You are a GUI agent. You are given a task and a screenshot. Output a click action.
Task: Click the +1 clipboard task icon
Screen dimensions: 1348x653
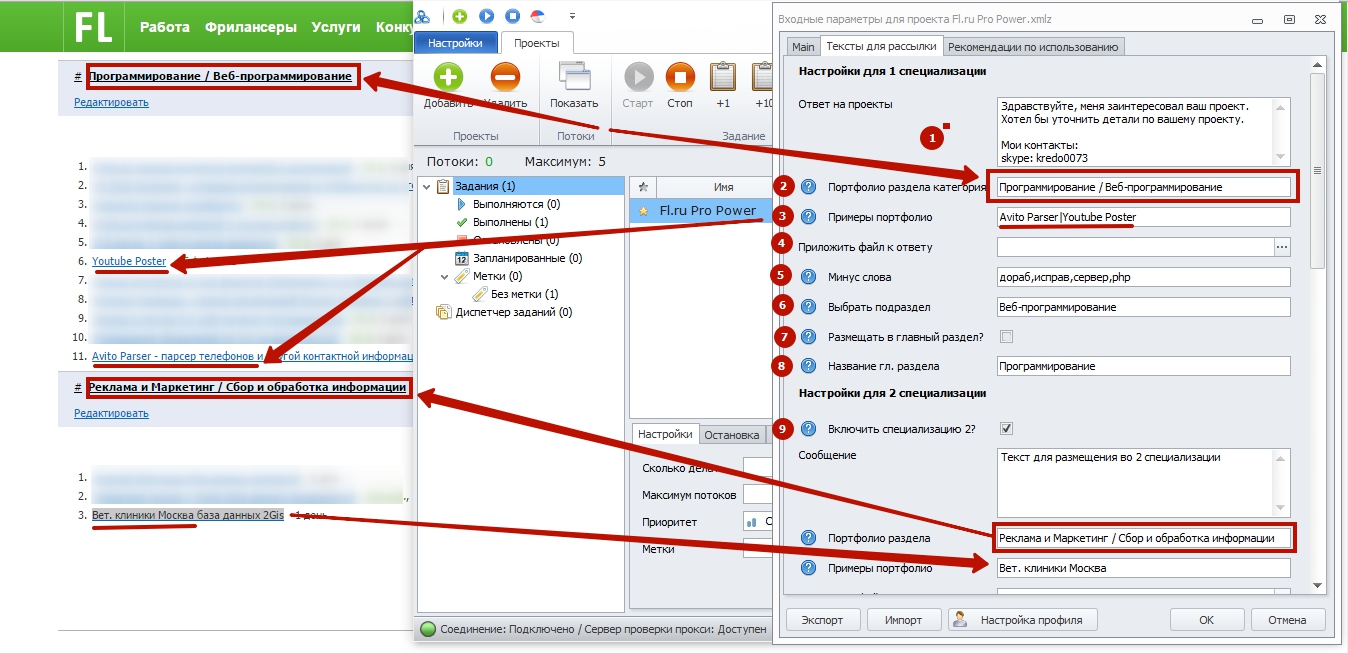click(723, 77)
